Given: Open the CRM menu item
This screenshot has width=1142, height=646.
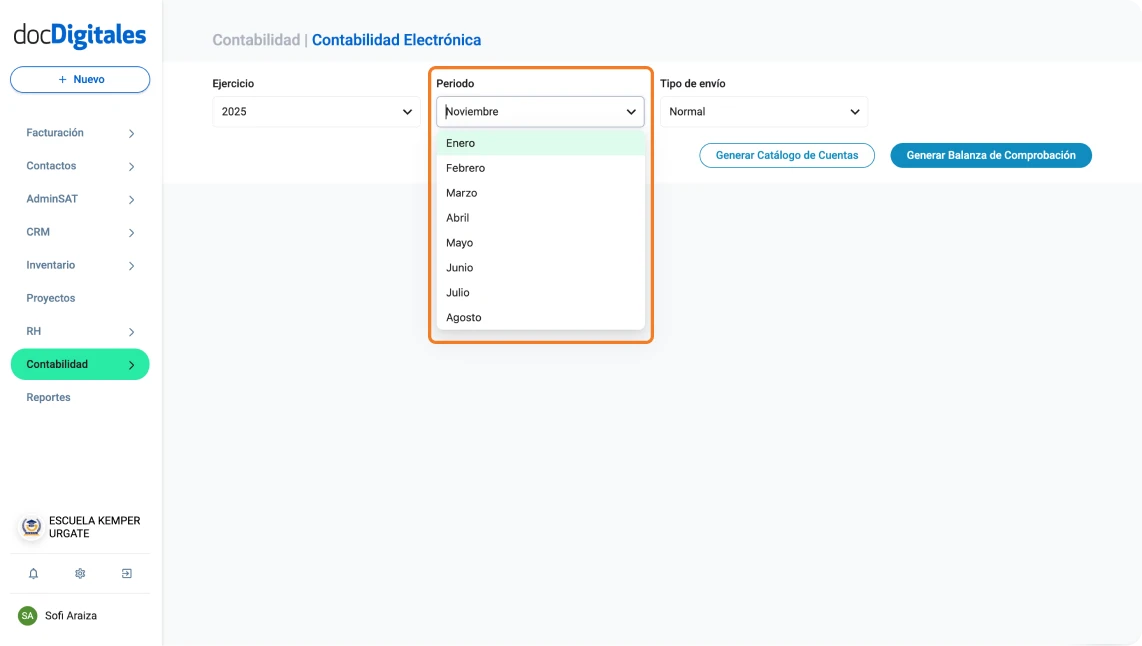Looking at the screenshot, I should (x=38, y=231).
